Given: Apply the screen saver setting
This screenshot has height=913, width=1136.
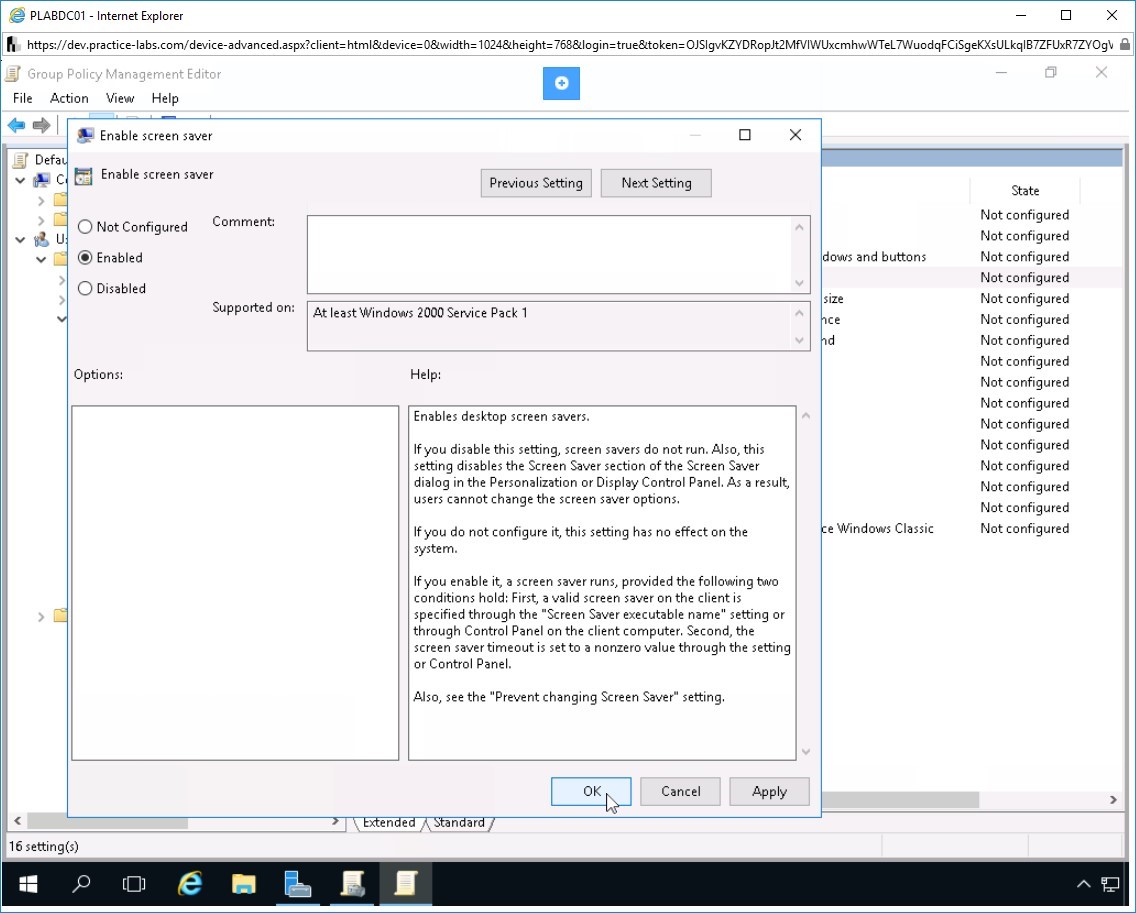Looking at the screenshot, I should (769, 791).
